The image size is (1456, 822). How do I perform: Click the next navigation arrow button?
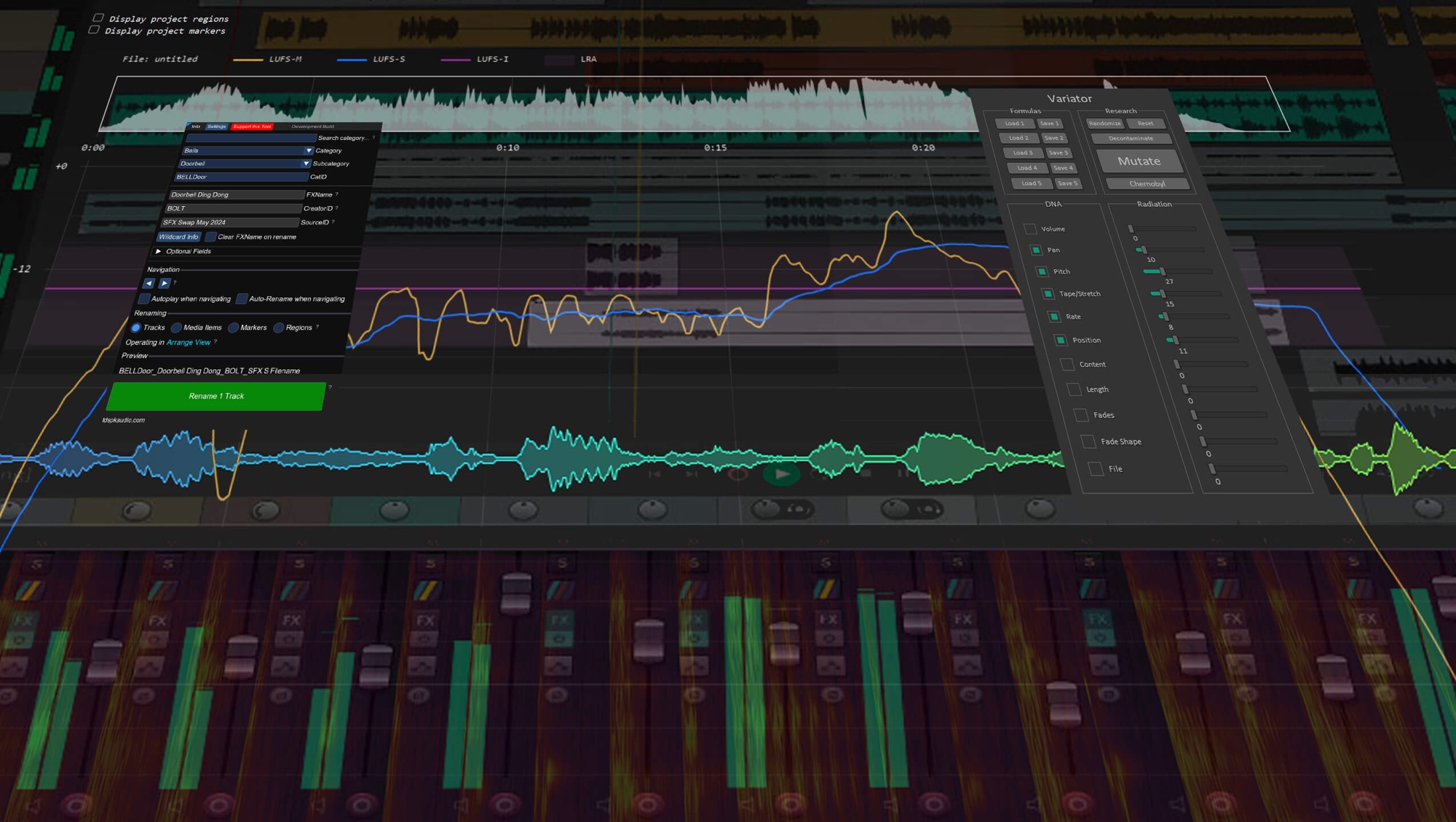(165, 283)
